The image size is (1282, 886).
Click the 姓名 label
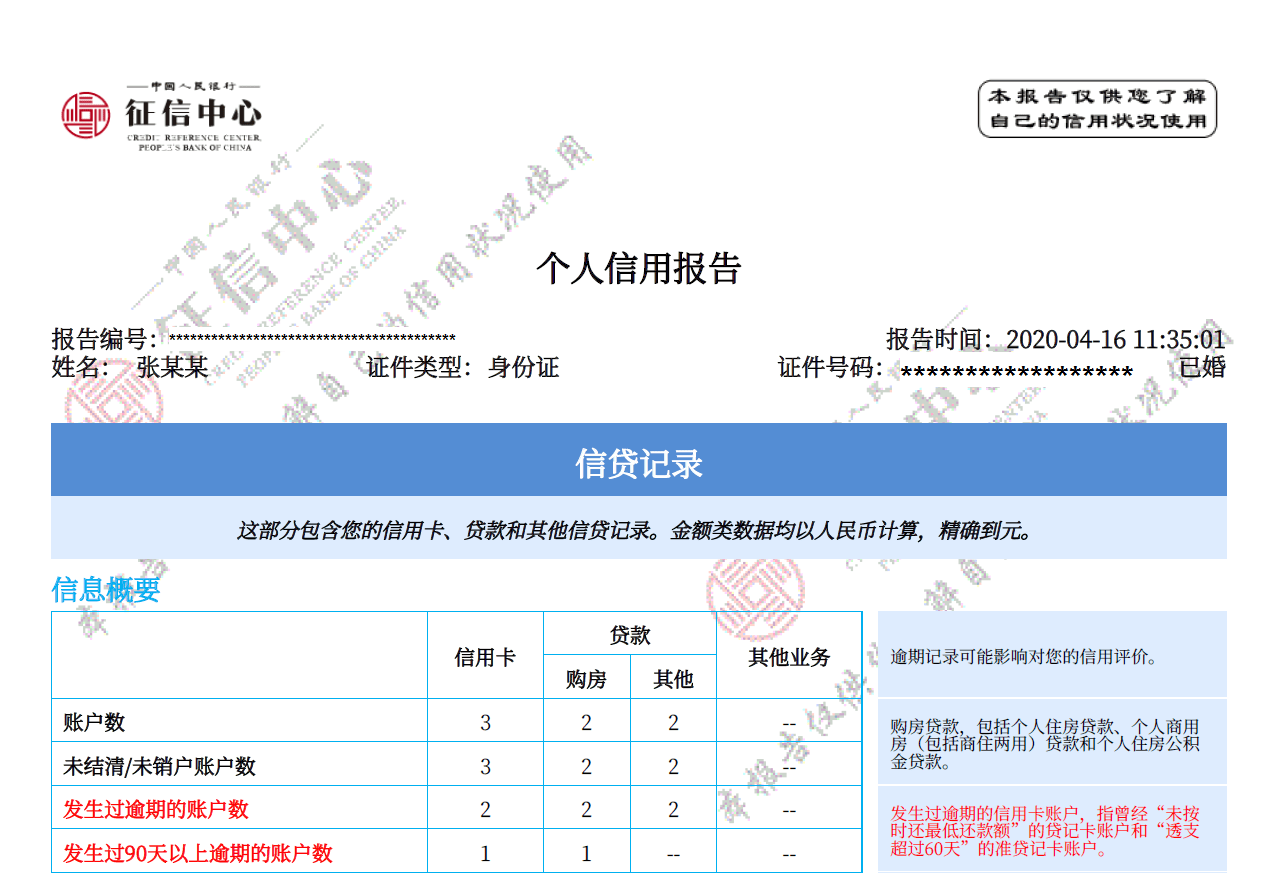80,367
